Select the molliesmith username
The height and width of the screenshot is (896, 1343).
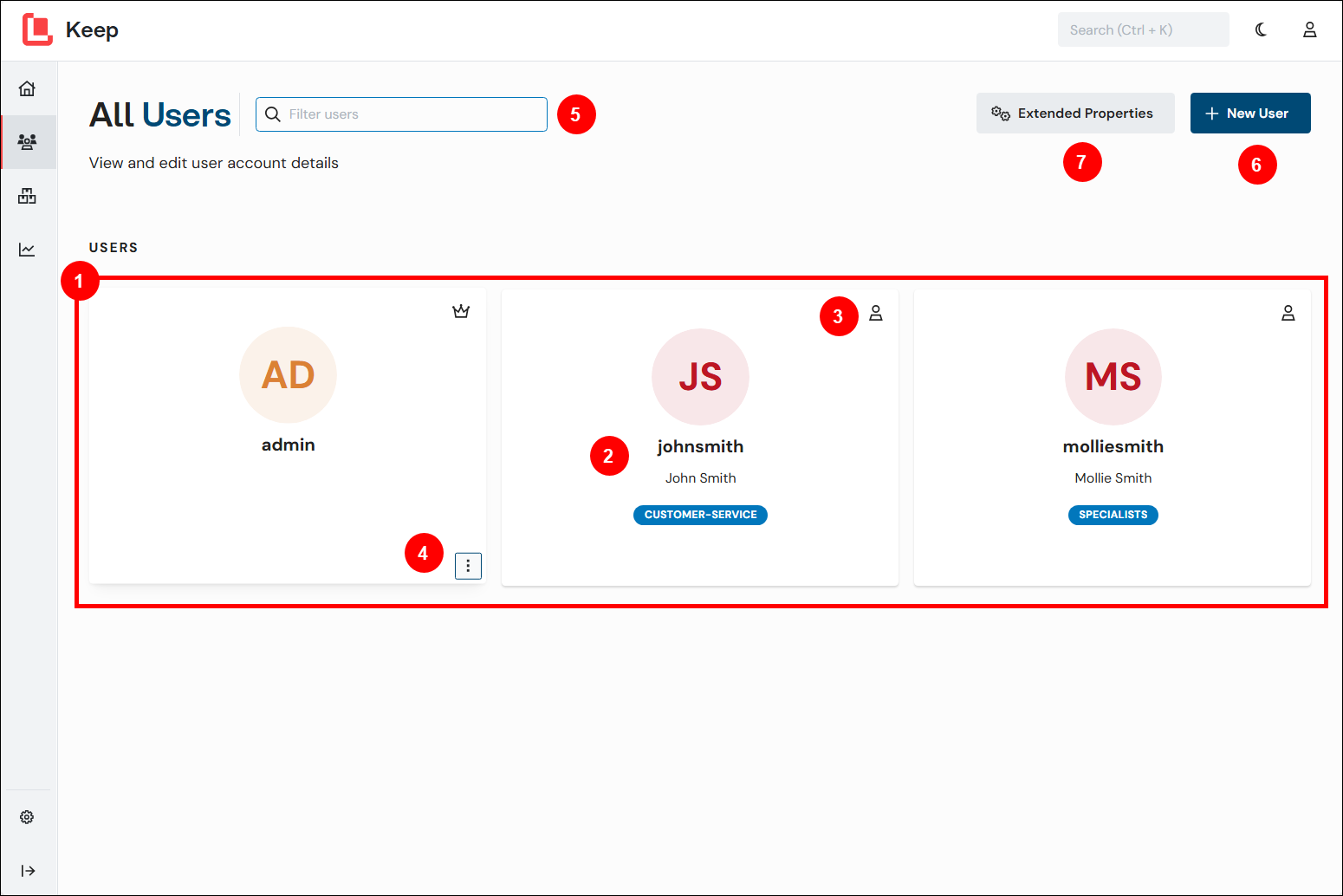point(1113,446)
